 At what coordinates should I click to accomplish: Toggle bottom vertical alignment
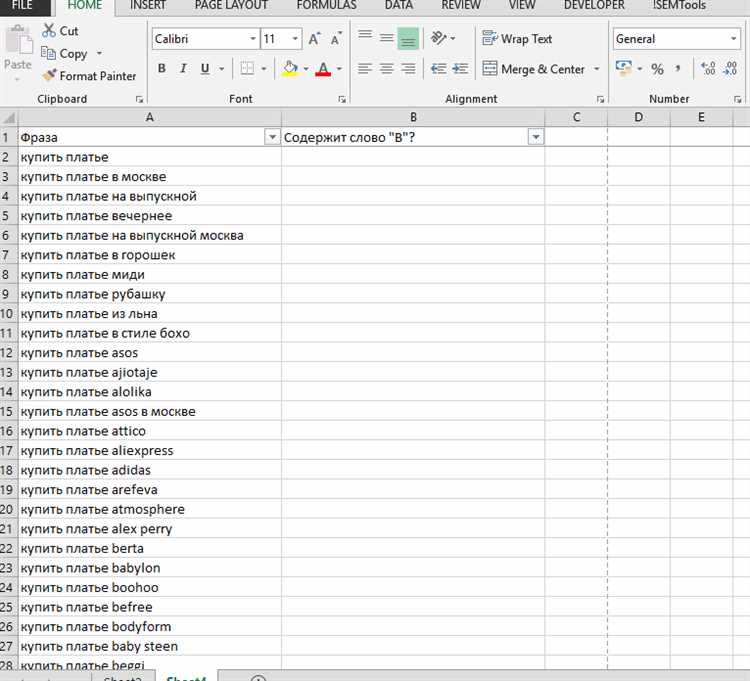tap(408, 39)
